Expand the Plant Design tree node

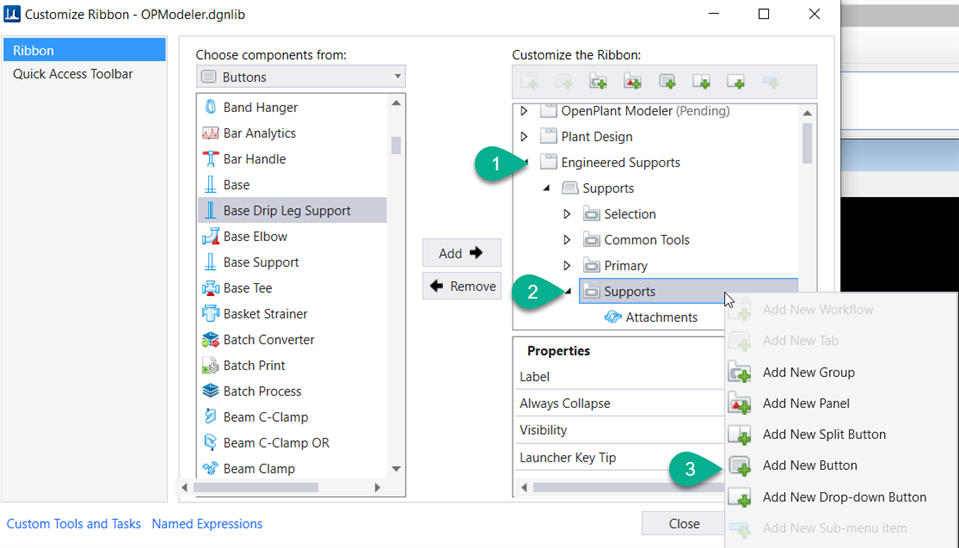click(x=525, y=137)
